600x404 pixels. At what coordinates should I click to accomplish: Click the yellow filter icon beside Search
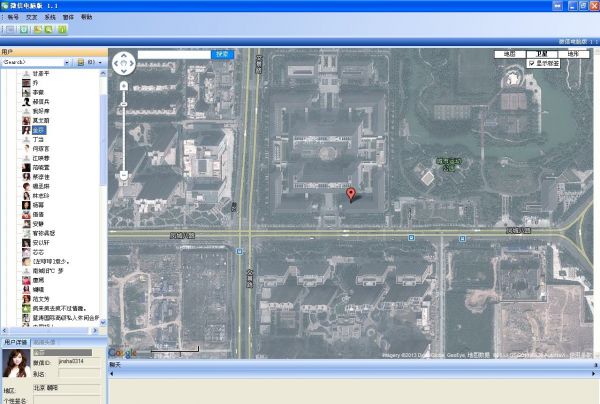coord(81,62)
